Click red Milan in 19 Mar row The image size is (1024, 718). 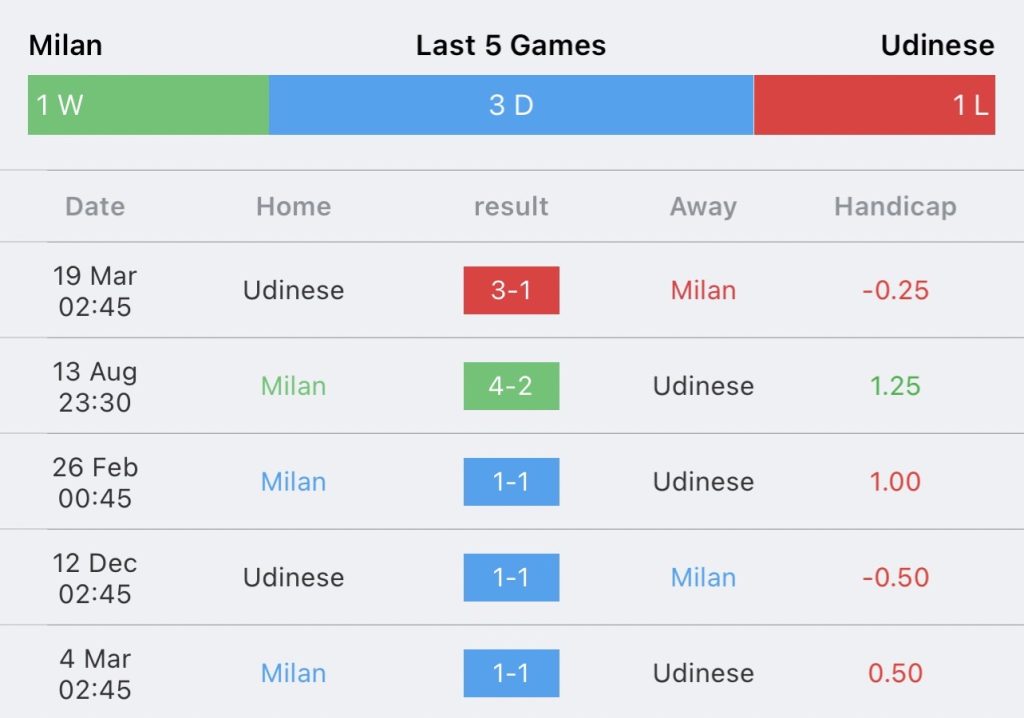coord(703,290)
